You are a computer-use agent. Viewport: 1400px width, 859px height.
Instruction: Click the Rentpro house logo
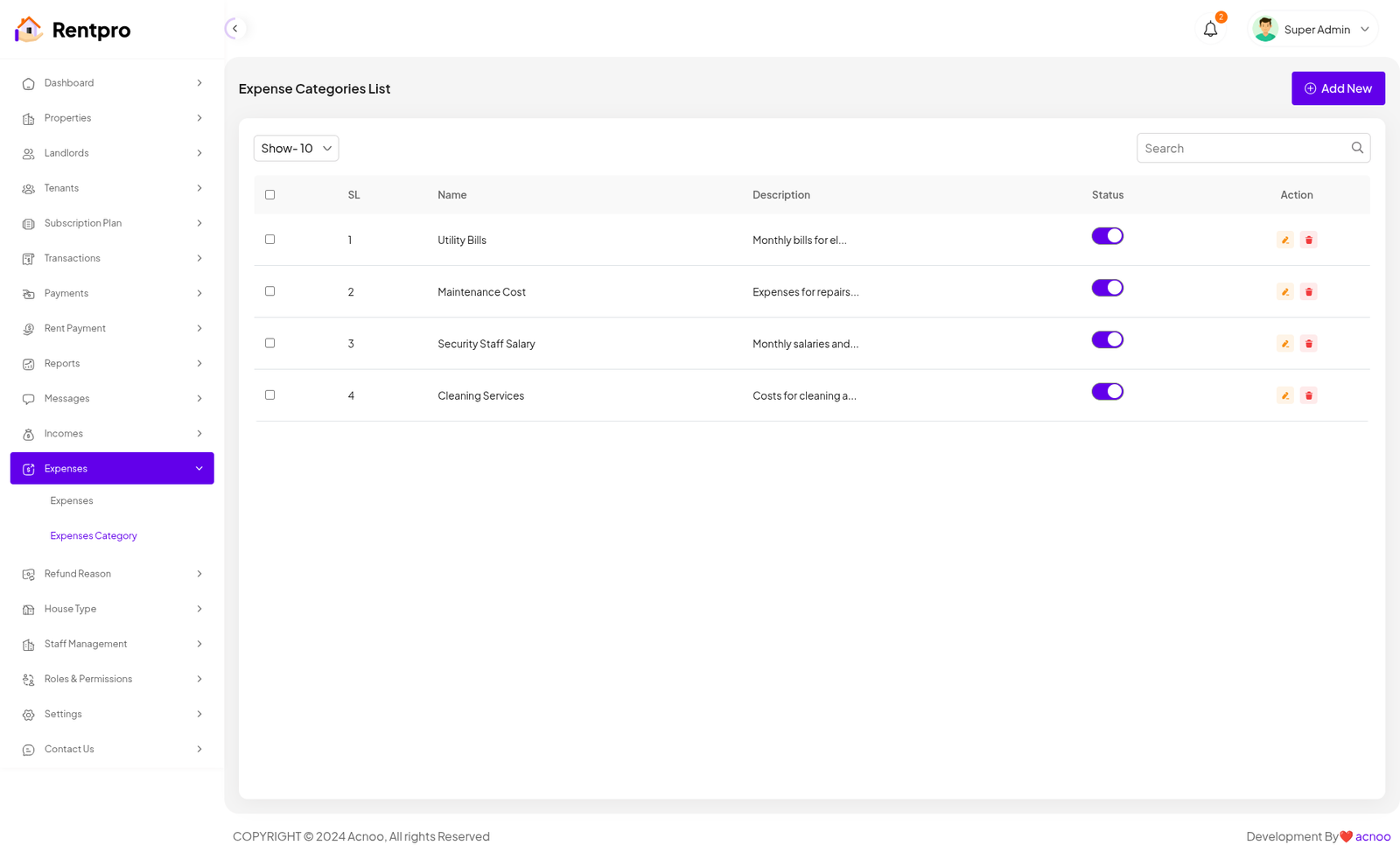29,30
